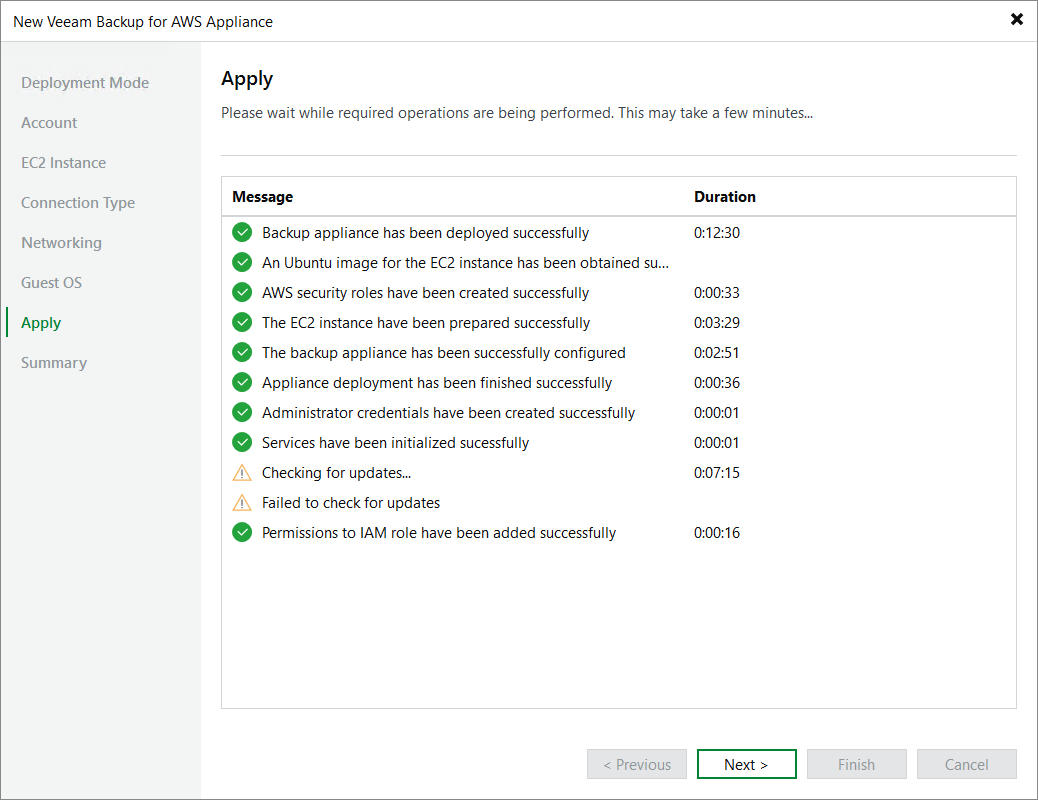Click the check icon for IAM role permissions

(x=242, y=532)
